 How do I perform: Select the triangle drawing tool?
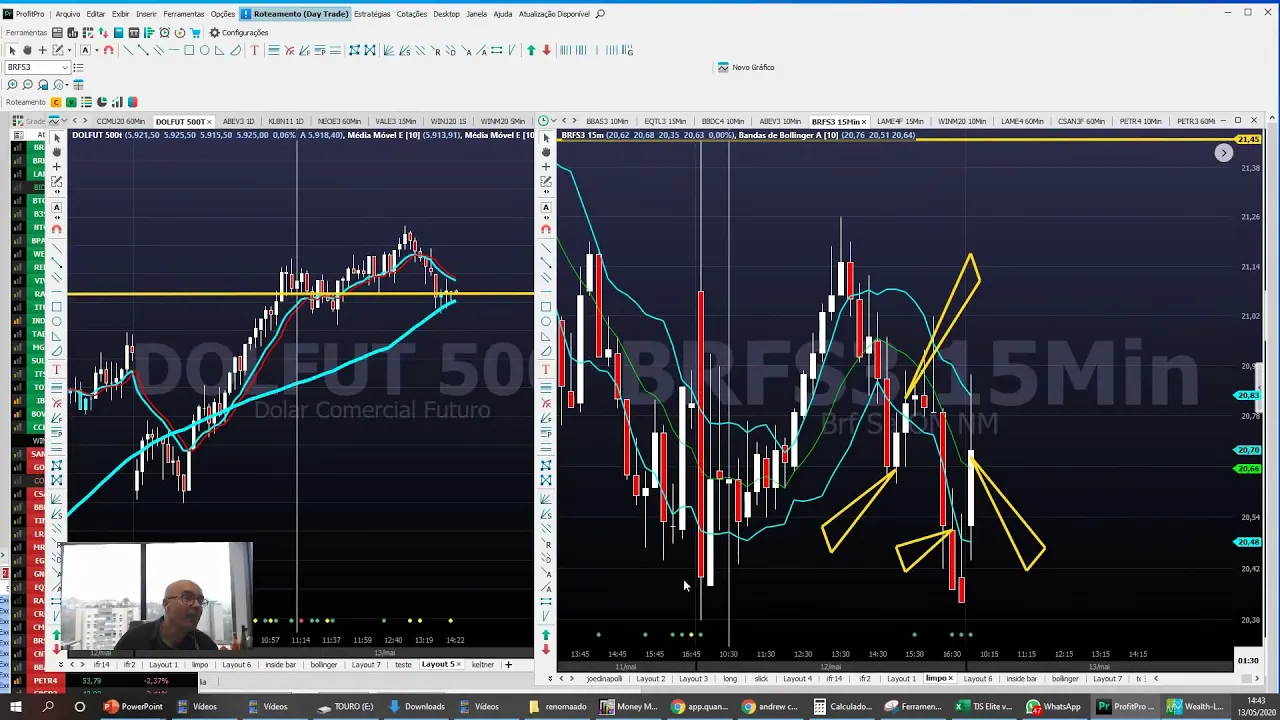[x=219, y=50]
